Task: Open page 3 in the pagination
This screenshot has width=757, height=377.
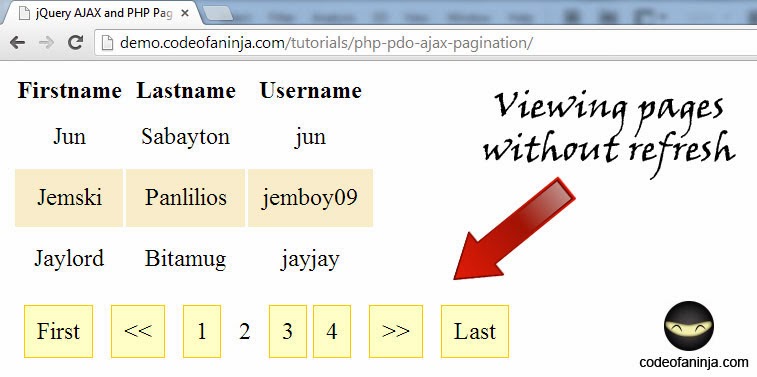Action: [287, 331]
